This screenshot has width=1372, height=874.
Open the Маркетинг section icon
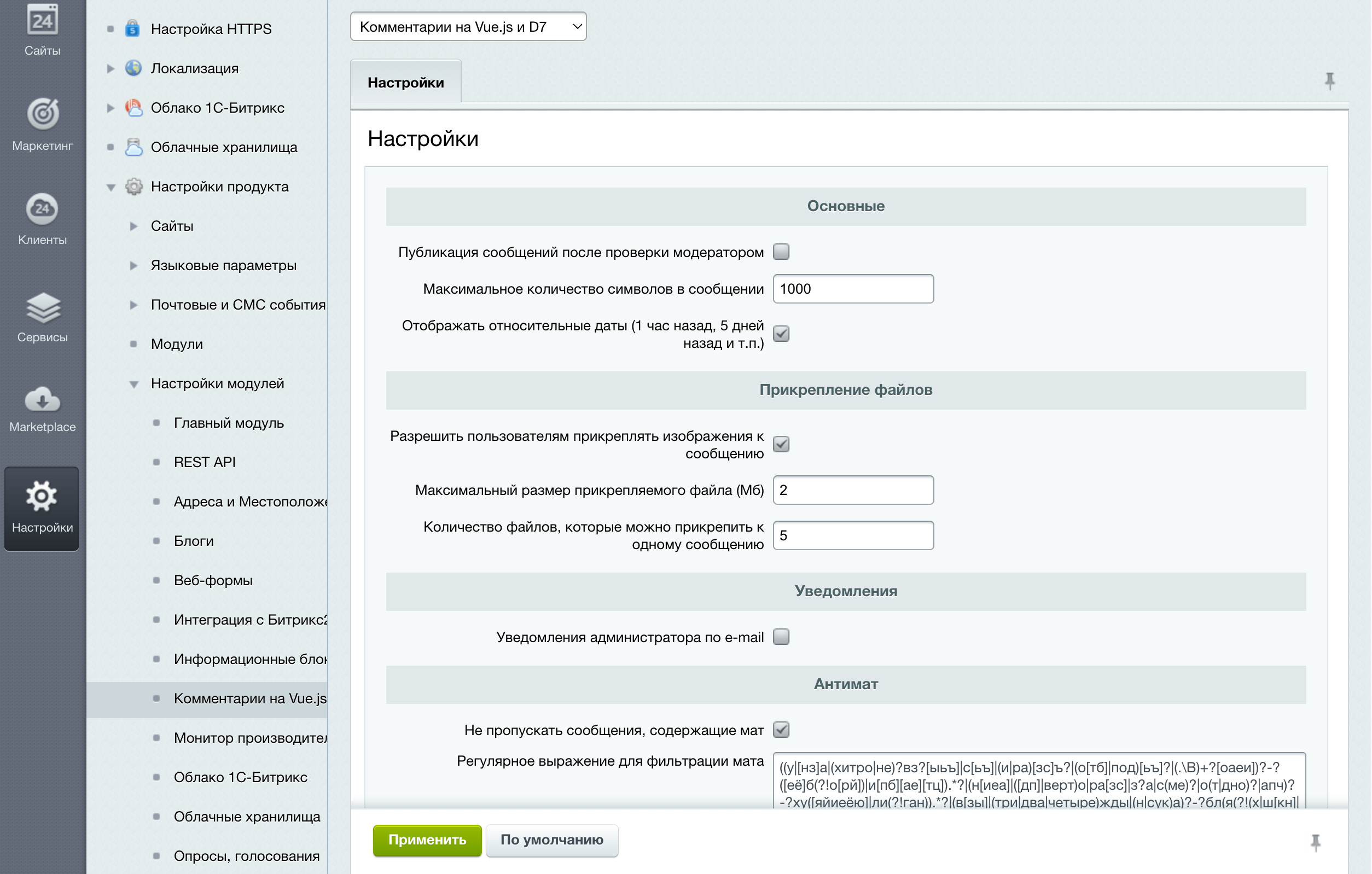pos(42,114)
